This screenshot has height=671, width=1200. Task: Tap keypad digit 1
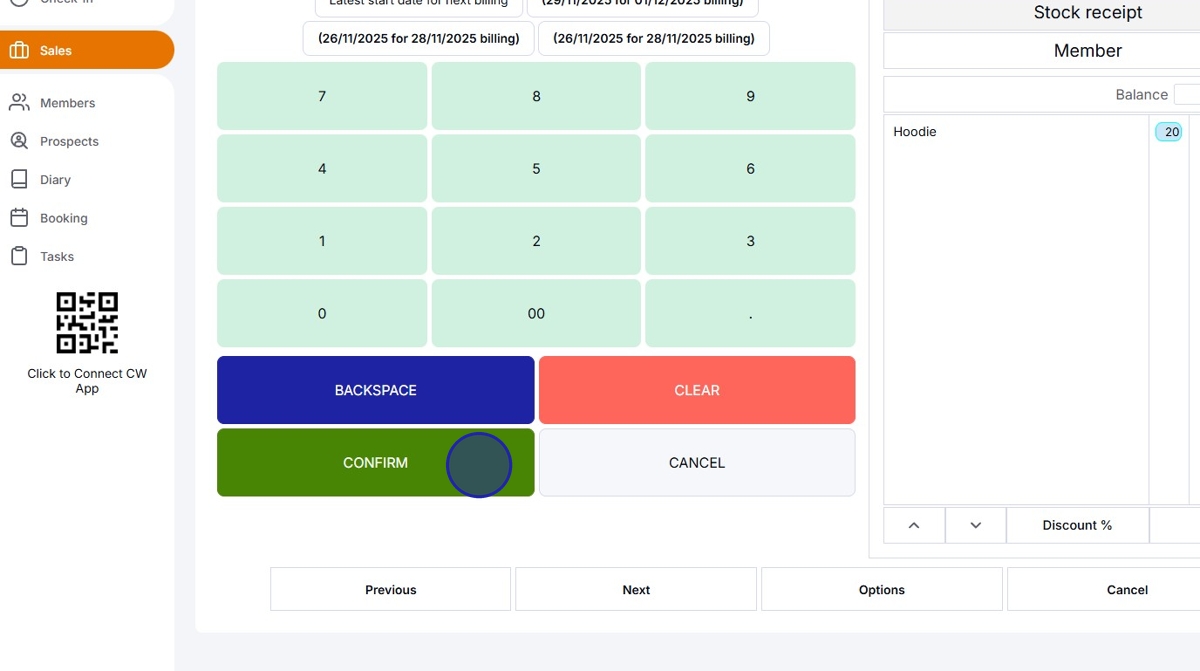(322, 241)
